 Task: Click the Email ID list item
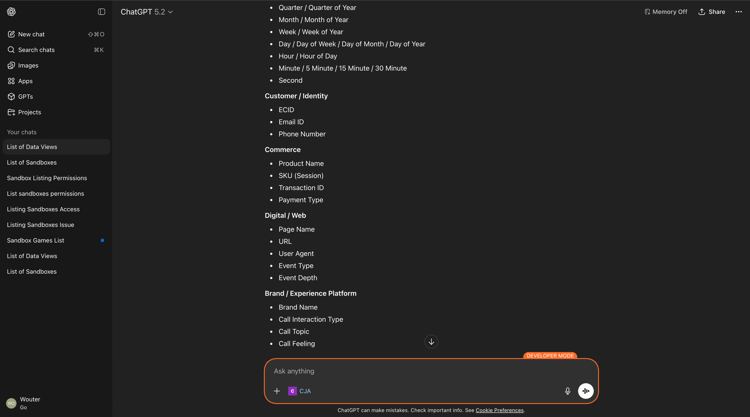[291, 122]
